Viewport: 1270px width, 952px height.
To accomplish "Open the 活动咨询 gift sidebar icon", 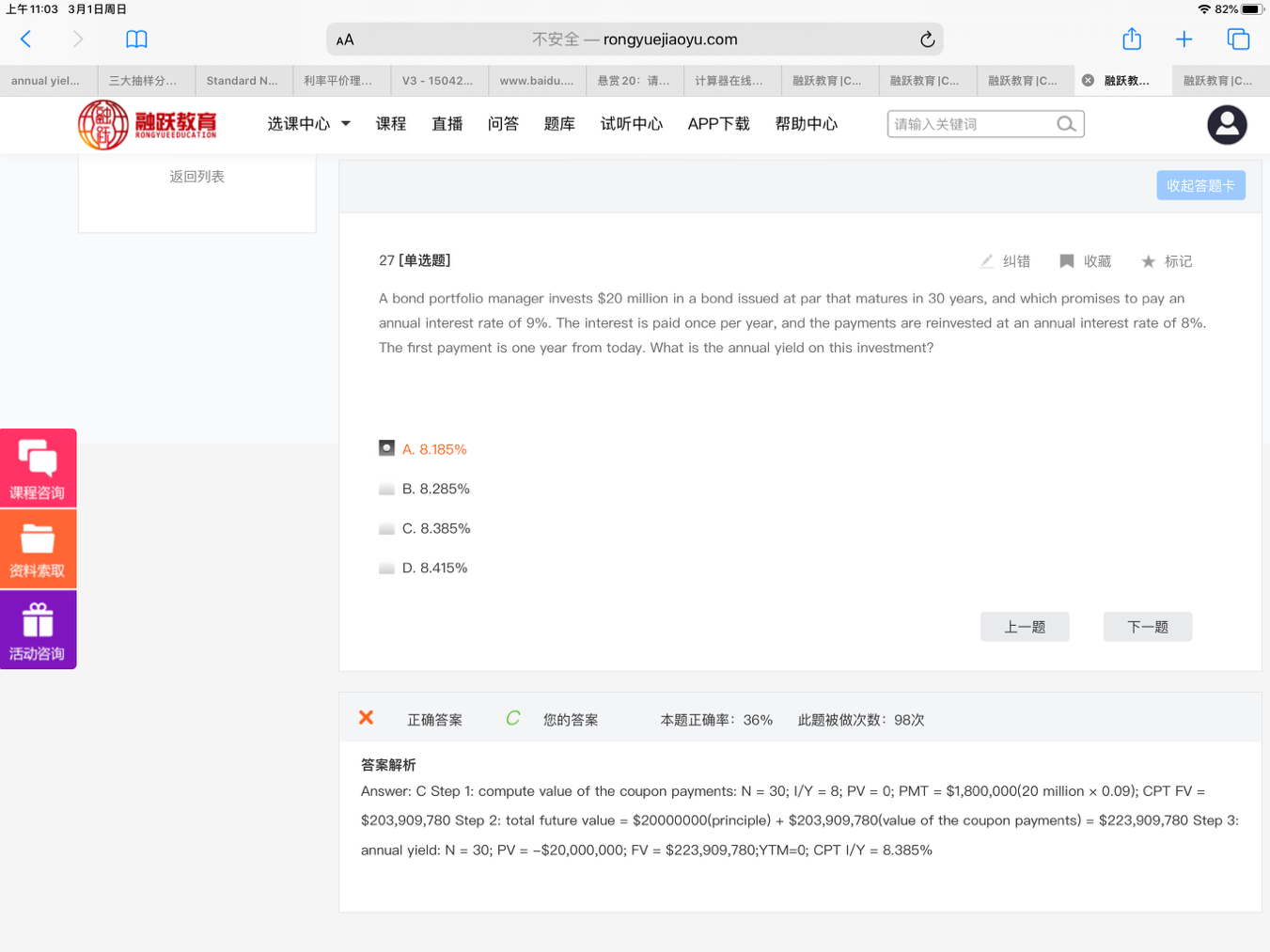I will coord(38,630).
